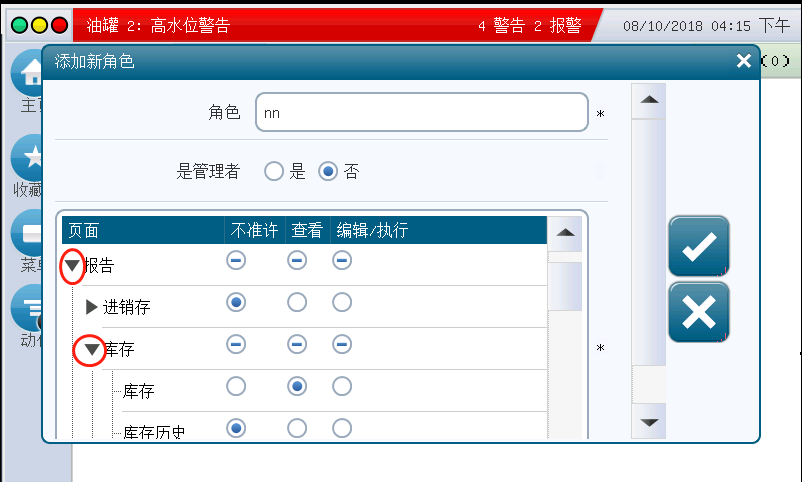Screen dimensions: 802x482
Task: Set 进销存 permission to 查看
Action: (x=297, y=302)
